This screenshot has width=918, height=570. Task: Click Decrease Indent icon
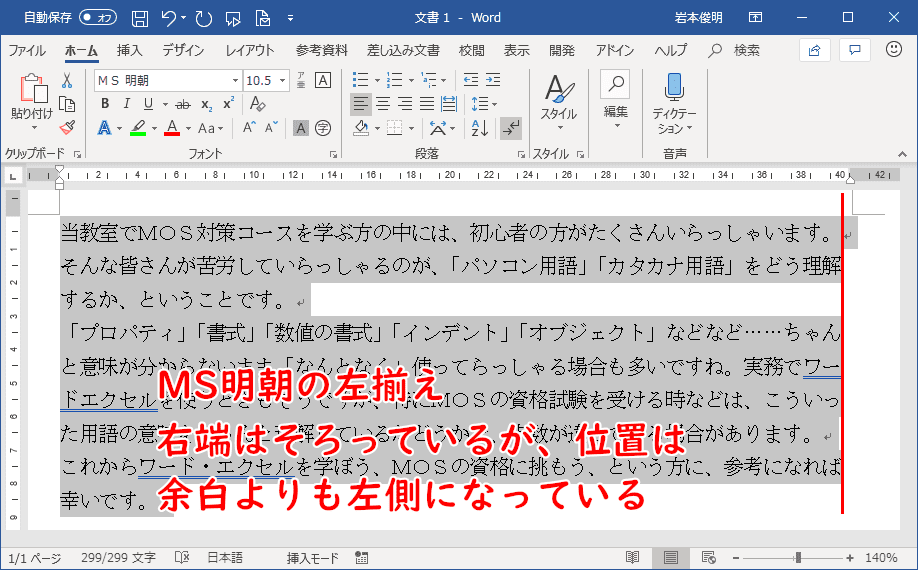[471, 80]
